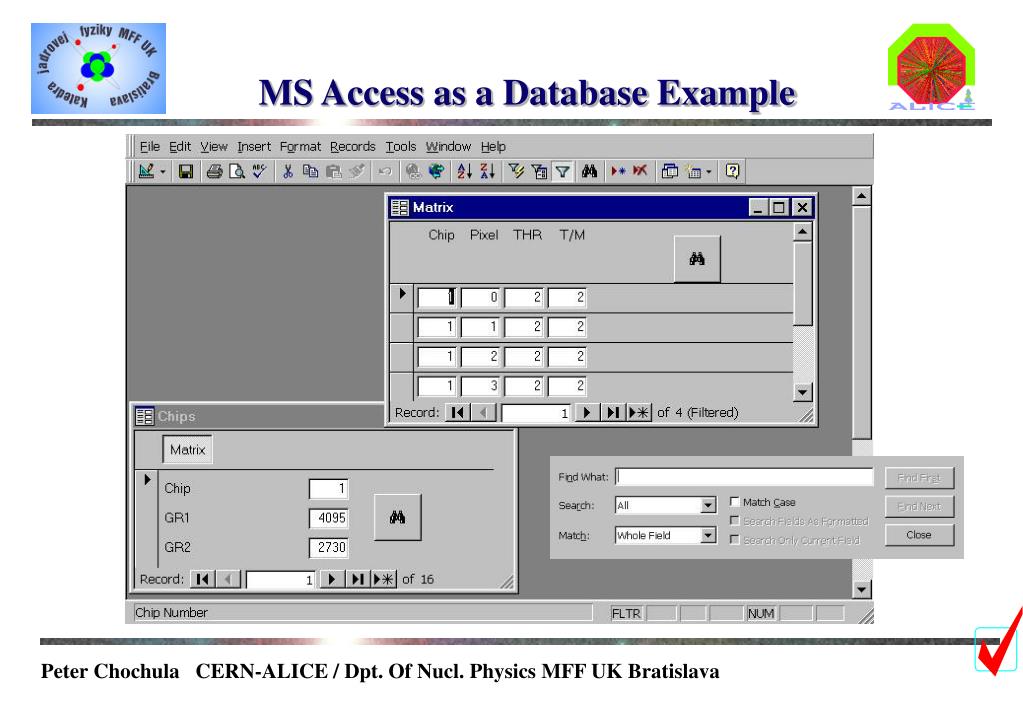Open the Search dropdown showing All

709,505
